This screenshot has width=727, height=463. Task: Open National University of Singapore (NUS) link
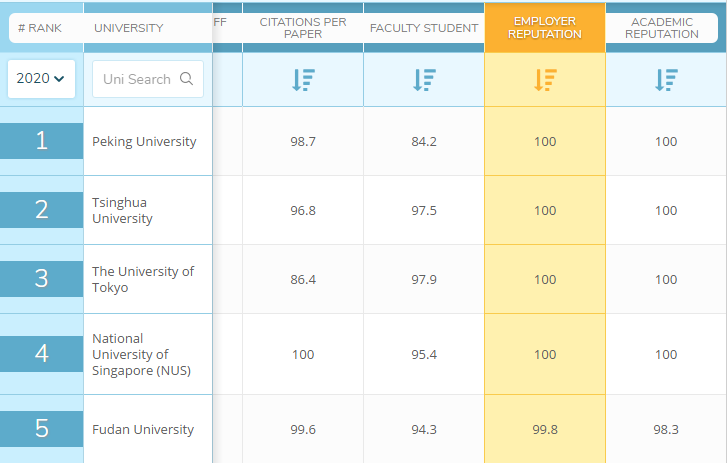141,355
